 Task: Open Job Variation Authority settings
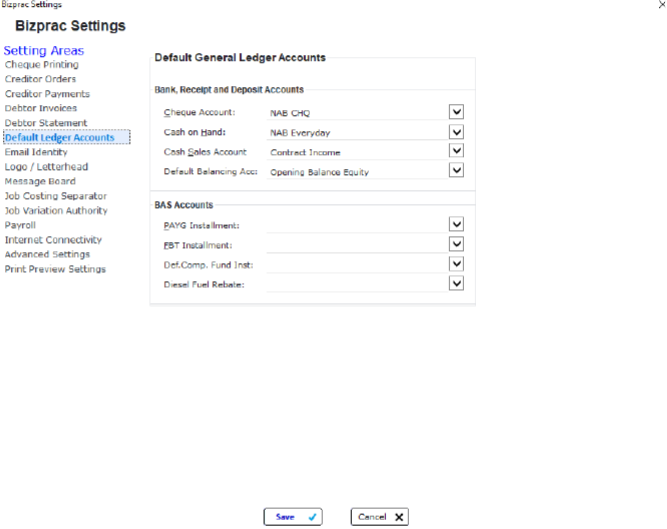pos(56,210)
